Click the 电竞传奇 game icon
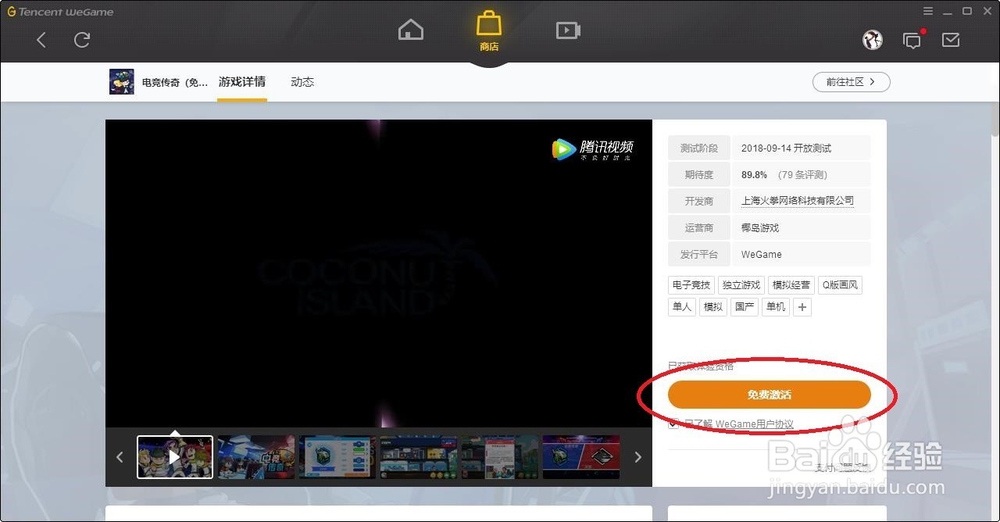Image resolution: width=1000 pixels, height=522 pixels. point(121,82)
